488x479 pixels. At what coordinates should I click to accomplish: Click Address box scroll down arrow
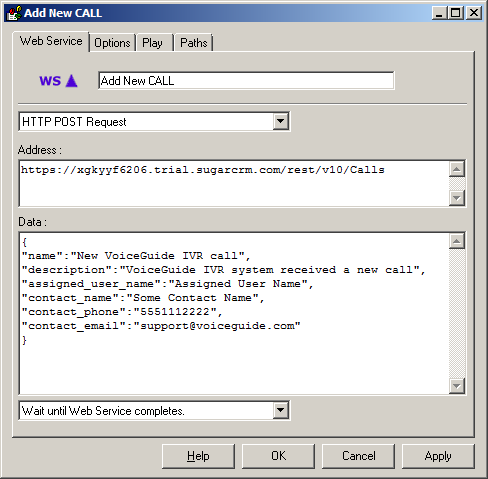[457, 198]
